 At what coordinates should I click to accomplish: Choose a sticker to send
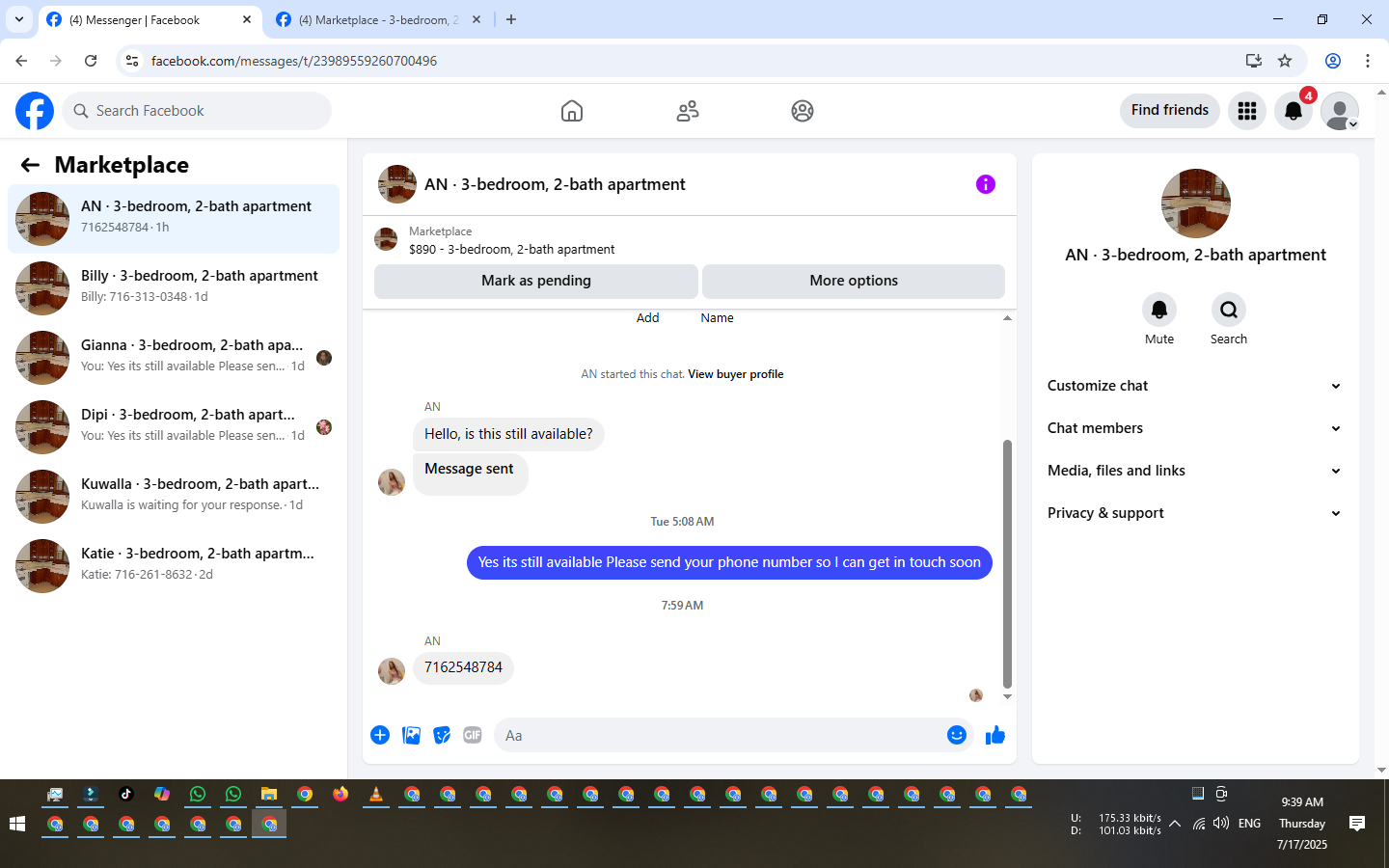click(442, 735)
